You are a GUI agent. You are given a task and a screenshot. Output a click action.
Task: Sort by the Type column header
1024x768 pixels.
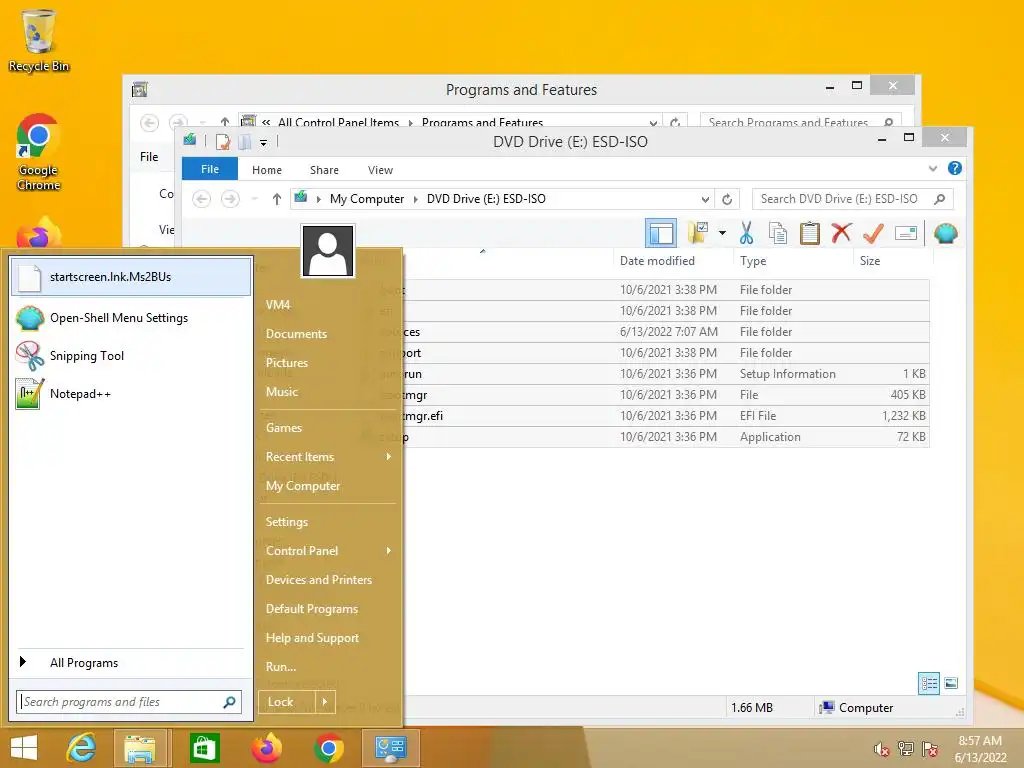[793, 261]
